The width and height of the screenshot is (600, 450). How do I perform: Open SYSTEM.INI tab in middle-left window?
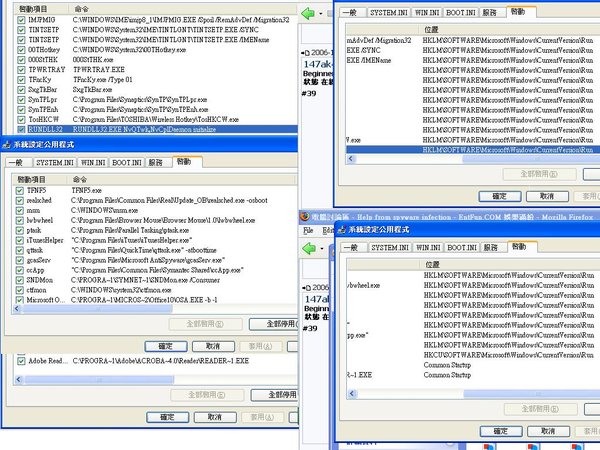coord(55,163)
